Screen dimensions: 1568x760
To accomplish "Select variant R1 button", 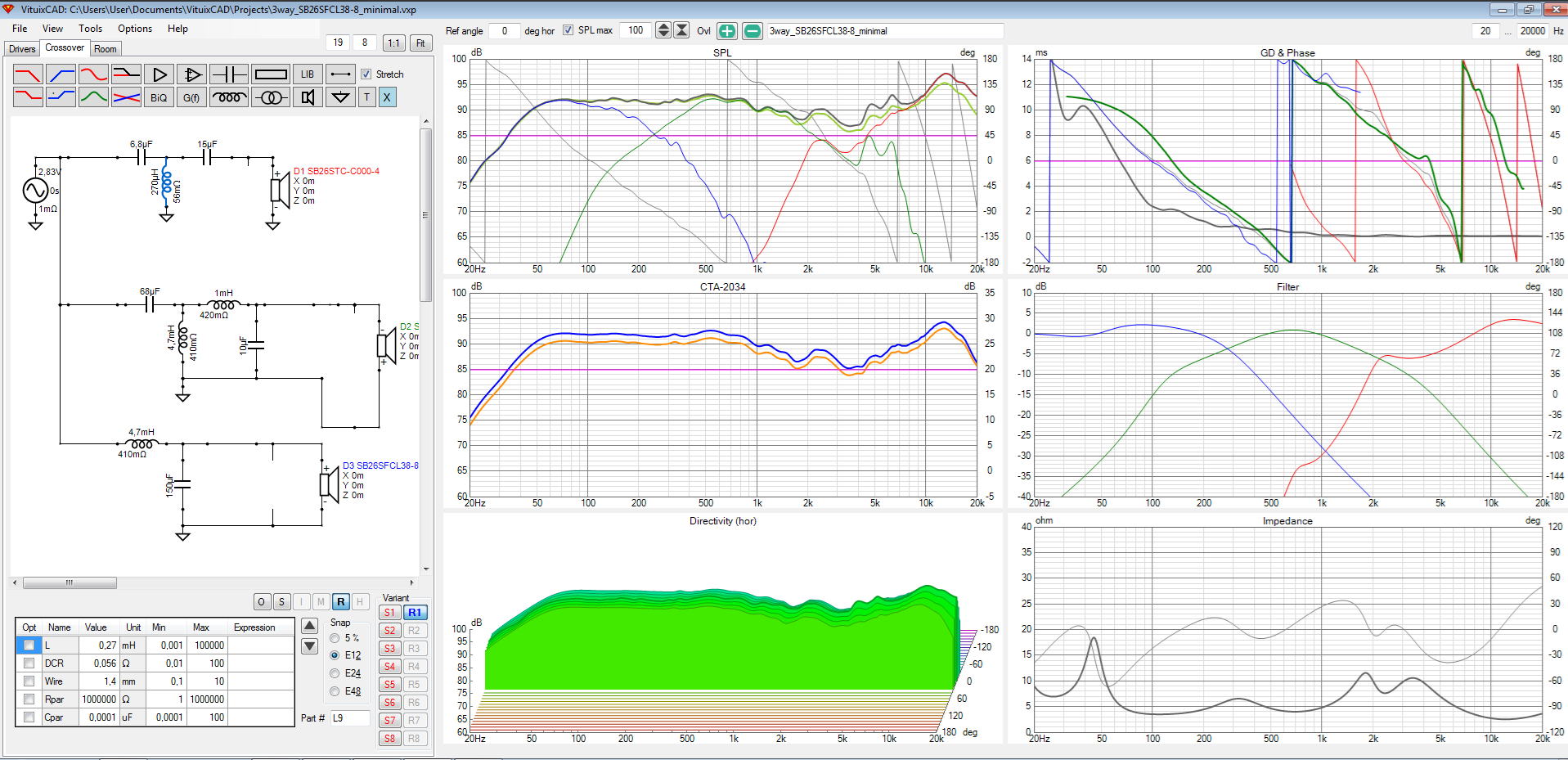I will click(x=415, y=613).
